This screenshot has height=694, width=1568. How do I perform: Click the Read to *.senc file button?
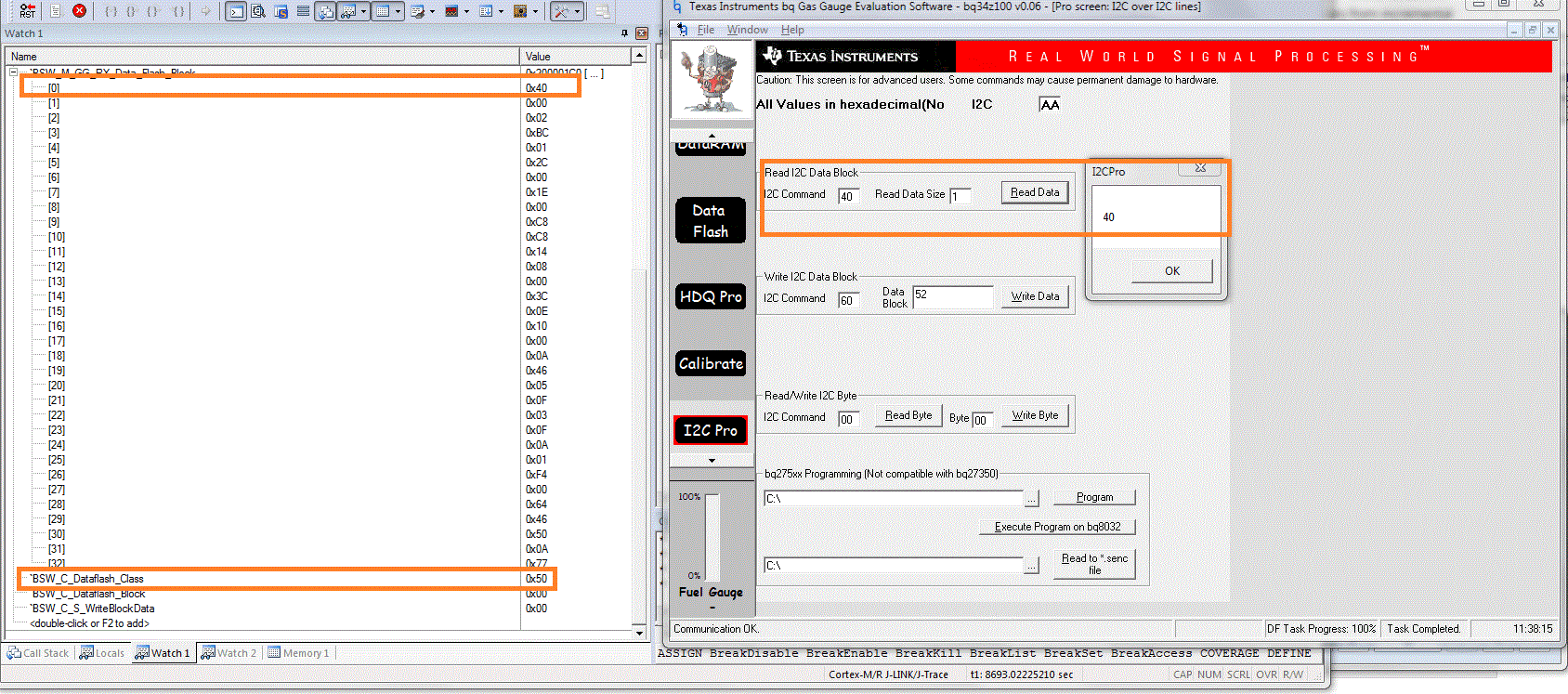[x=1094, y=564]
